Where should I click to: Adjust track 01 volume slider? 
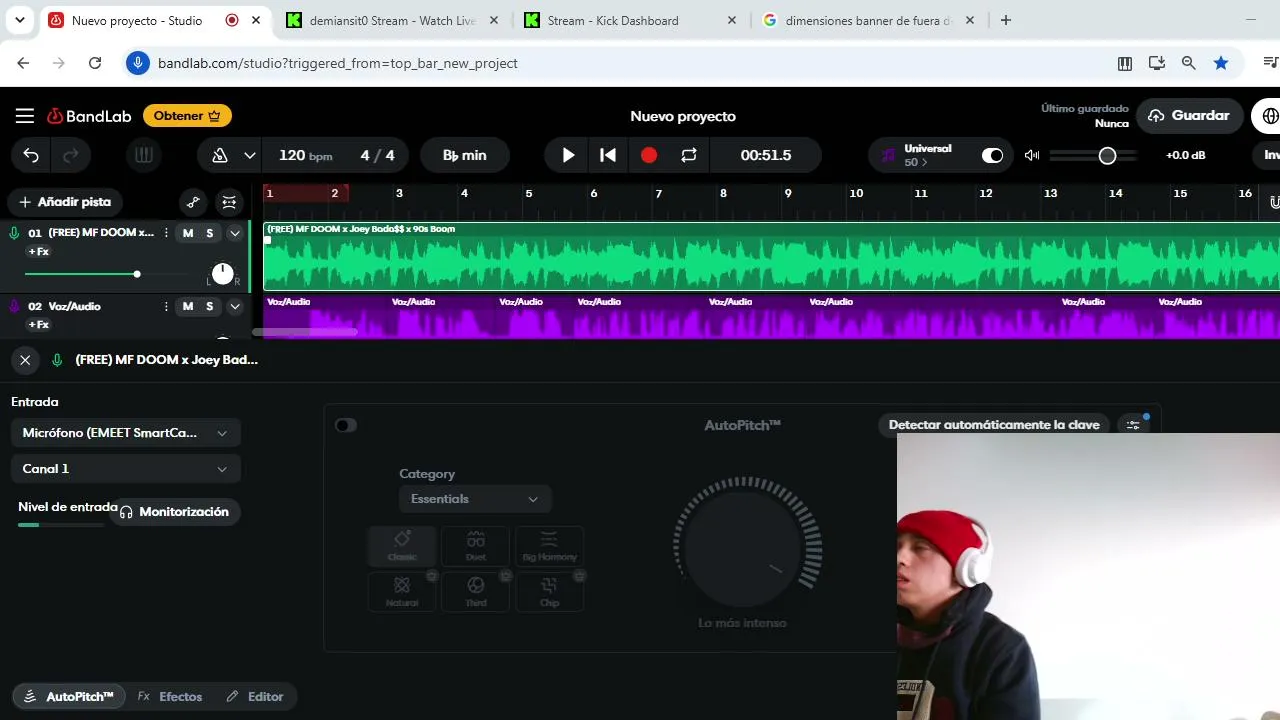click(x=137, y=274)
